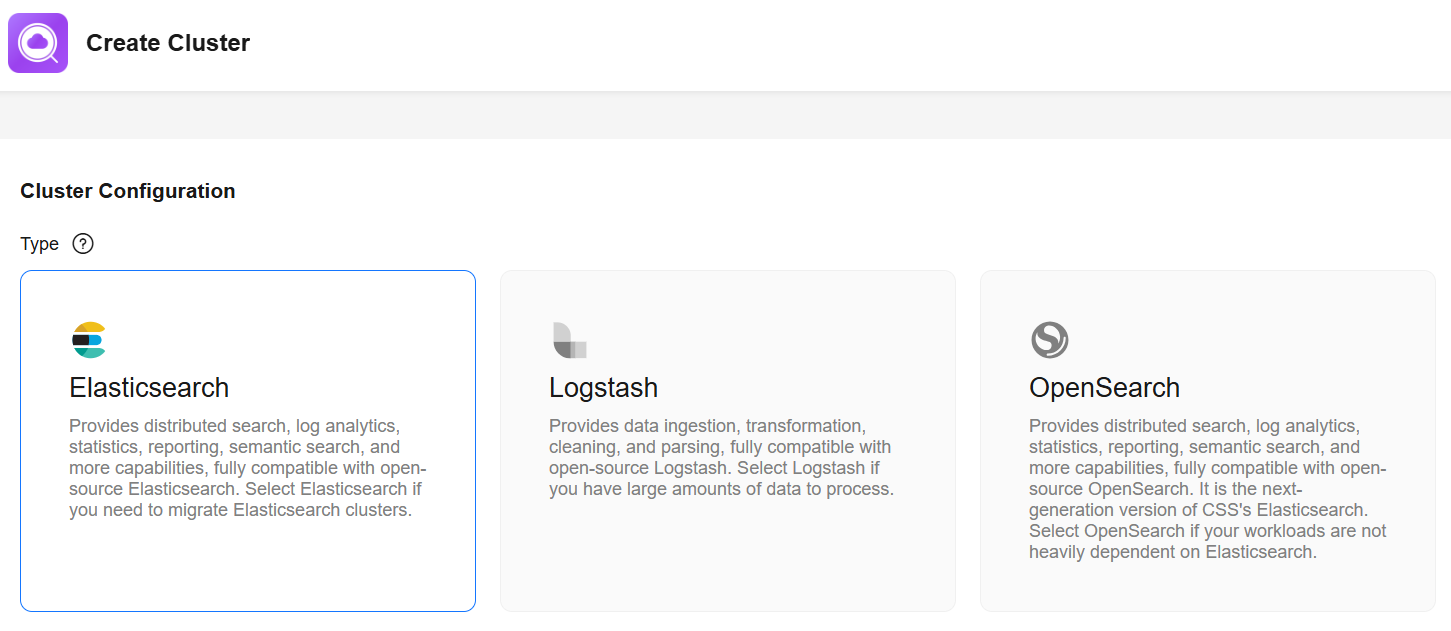Click the OpenSearch logo icon
1451x631 pixels.
(1049, 340)
